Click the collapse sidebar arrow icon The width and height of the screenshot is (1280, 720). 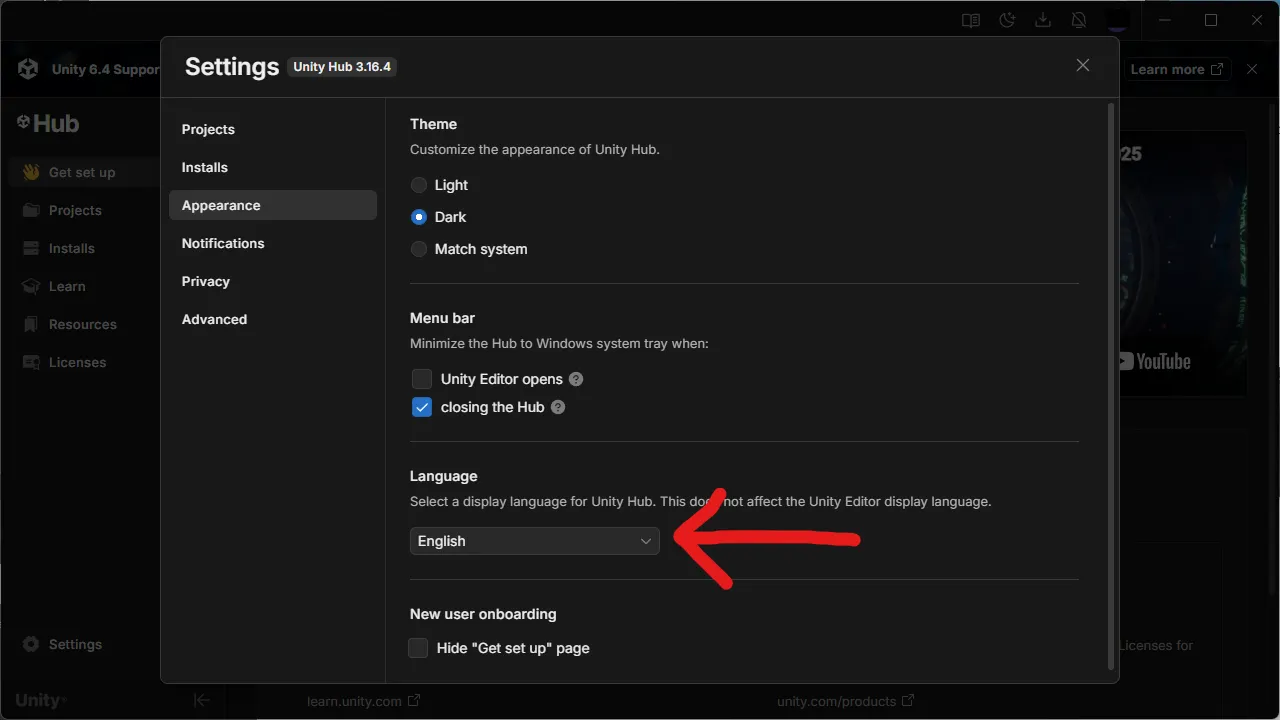click(201, 700)
